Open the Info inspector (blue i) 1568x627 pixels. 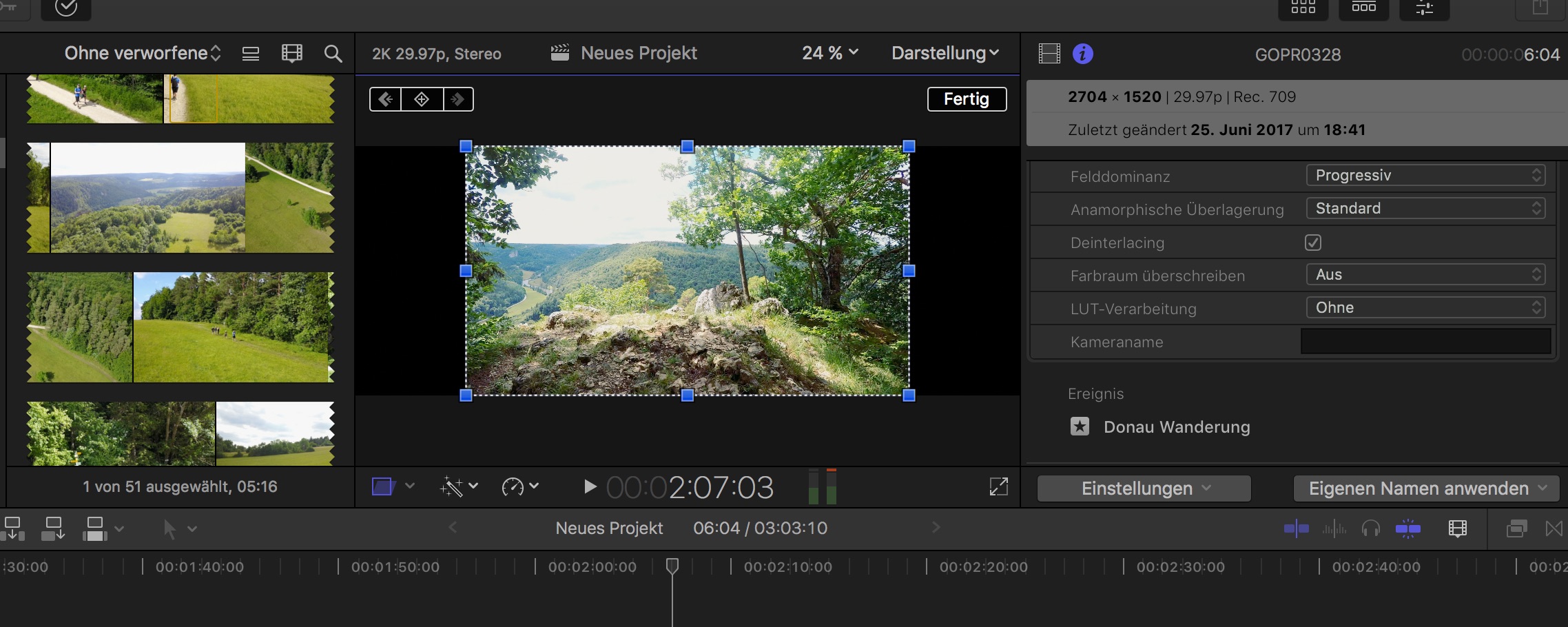pos(1082,54)
